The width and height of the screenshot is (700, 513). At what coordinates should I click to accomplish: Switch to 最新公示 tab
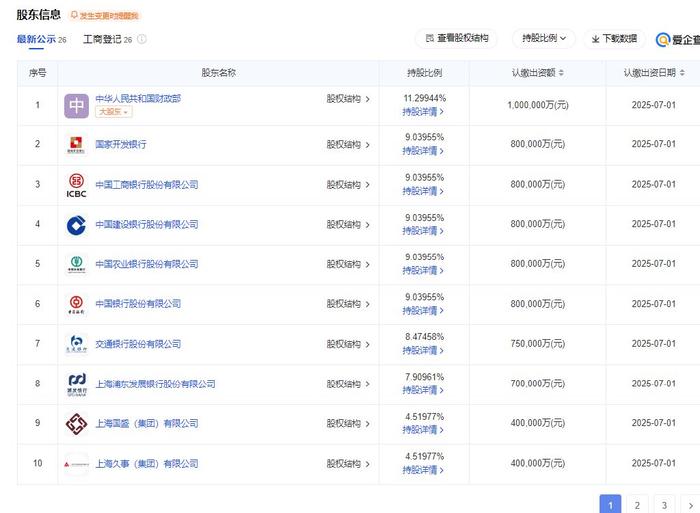point(41,39)
